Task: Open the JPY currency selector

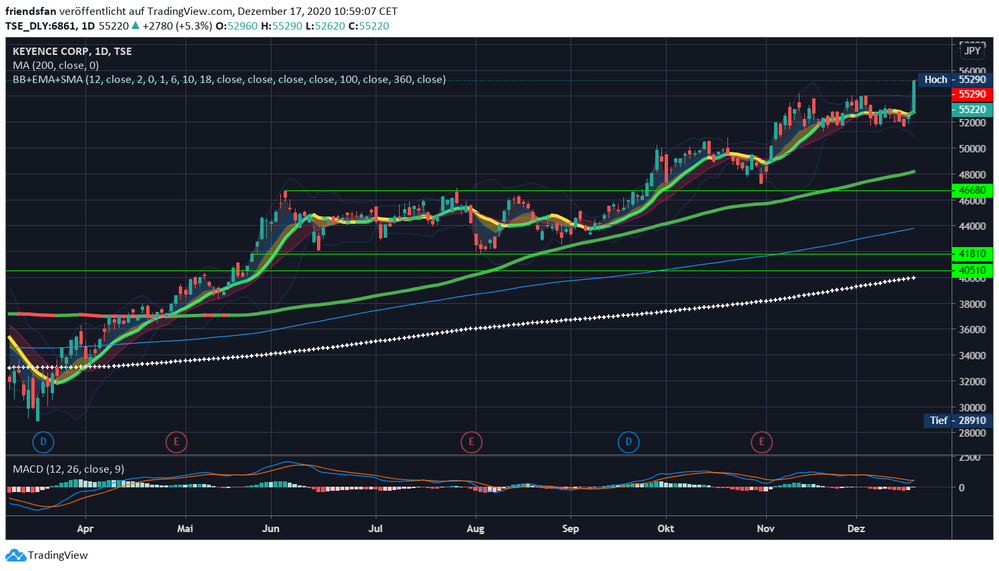Action: tap(971, 49)
